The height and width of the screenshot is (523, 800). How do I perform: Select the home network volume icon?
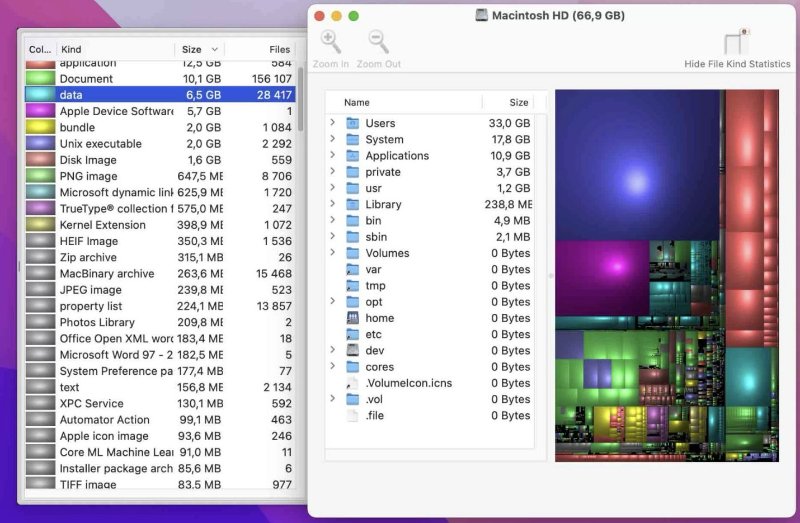point(353,318)
